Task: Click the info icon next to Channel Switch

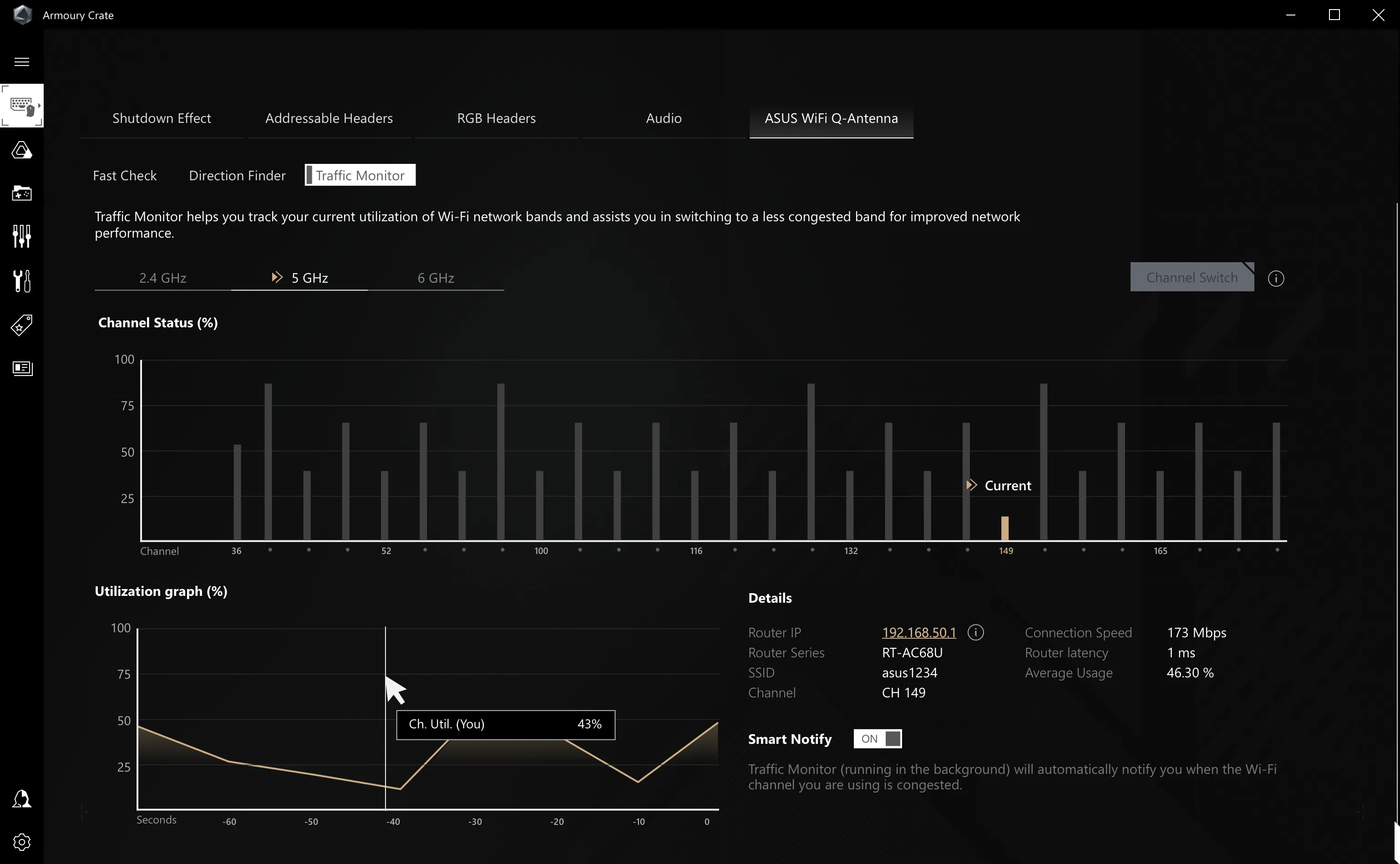Action: pos(1276,278)
